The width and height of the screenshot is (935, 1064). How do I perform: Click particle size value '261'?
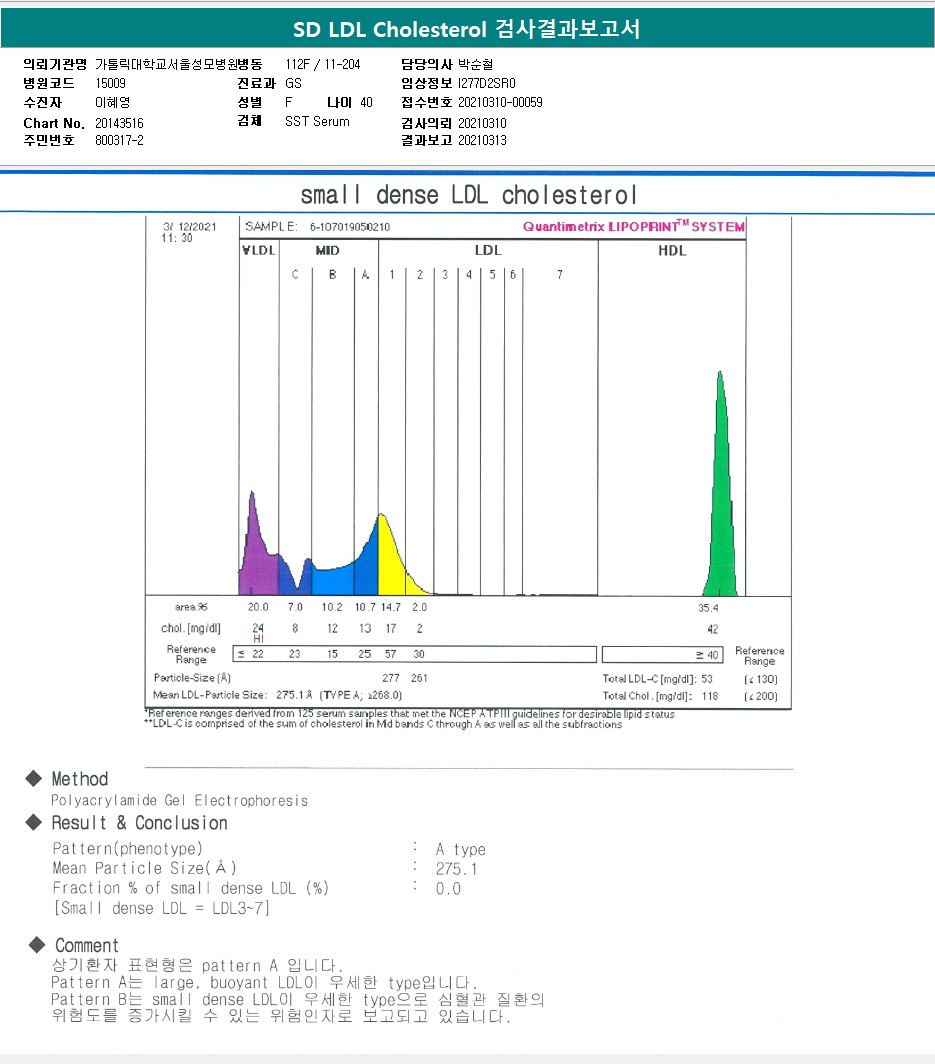[x=419, y=678]
